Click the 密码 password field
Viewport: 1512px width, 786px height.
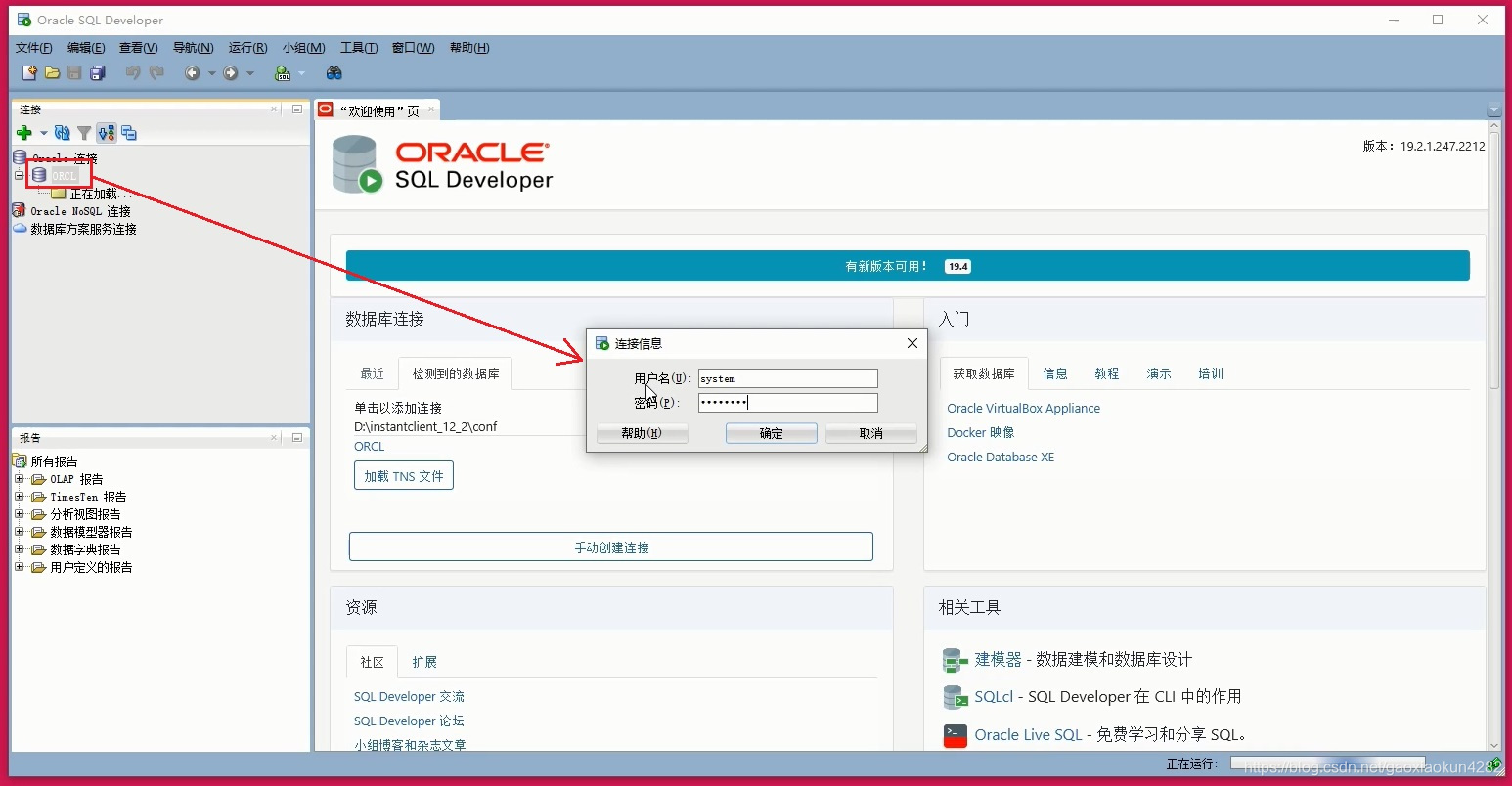pyautogui.click(x=787, y=402)
